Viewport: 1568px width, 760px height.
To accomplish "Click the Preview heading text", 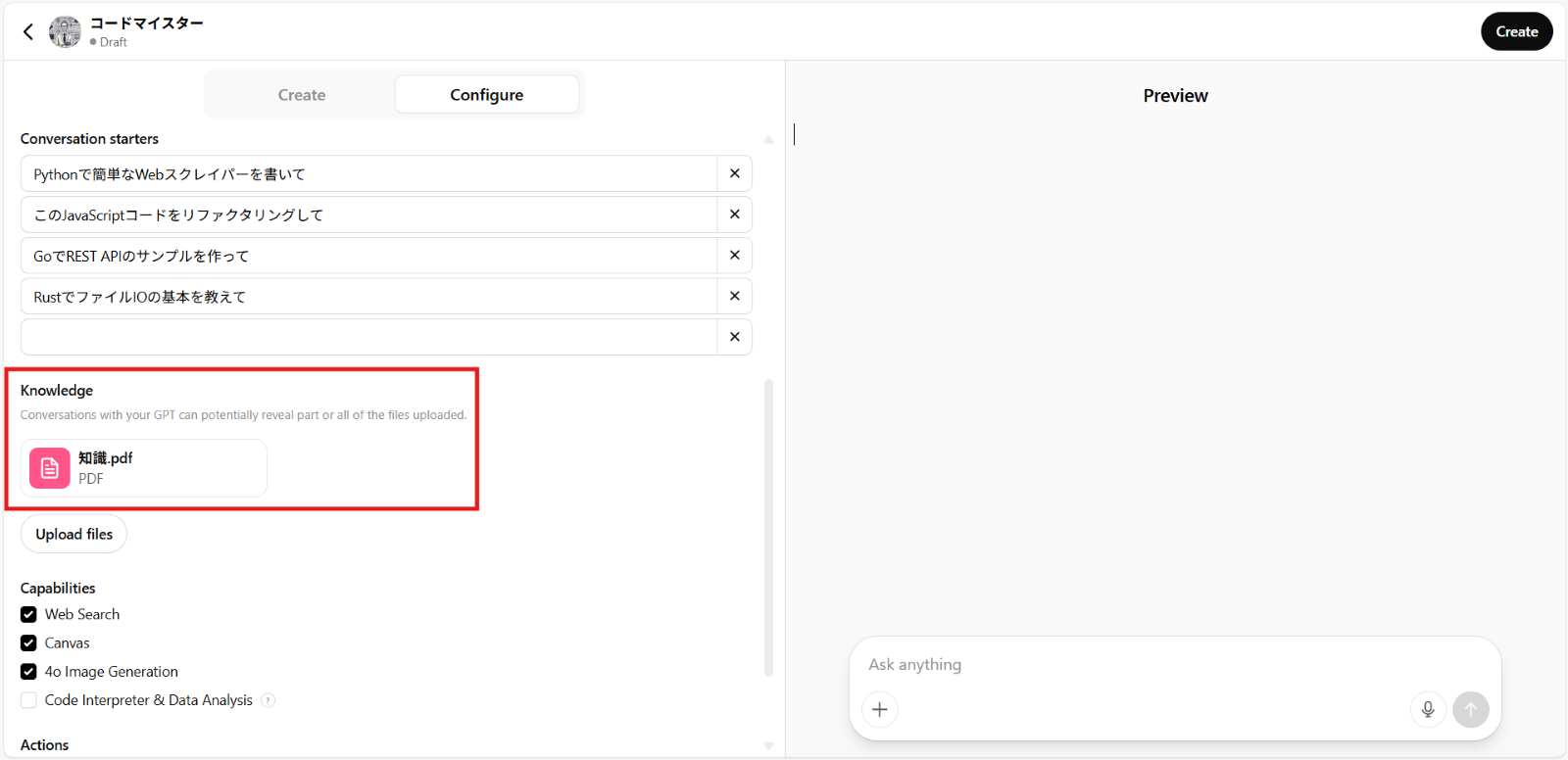I will click(x=1175, y=96).
